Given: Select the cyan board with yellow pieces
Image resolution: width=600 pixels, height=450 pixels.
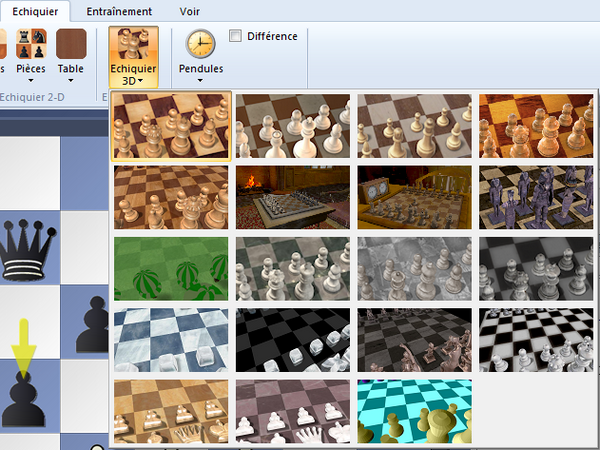Looking at the screenshot, I should [x=414, y=411].
